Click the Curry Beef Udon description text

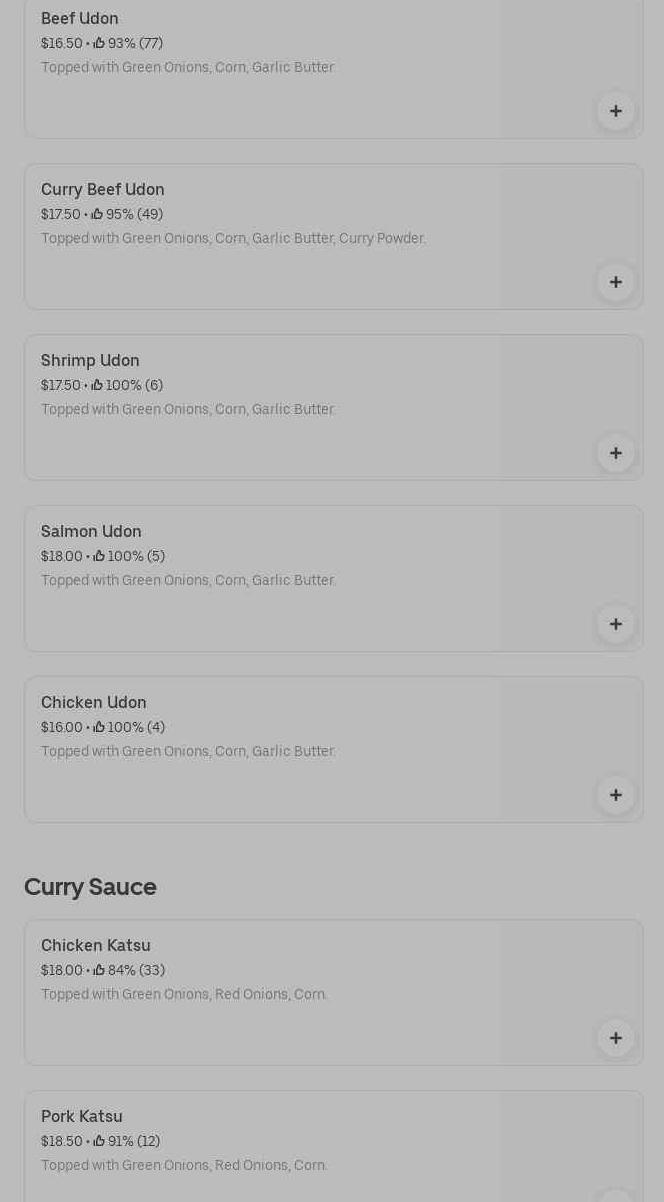click(x=233, y=238)
